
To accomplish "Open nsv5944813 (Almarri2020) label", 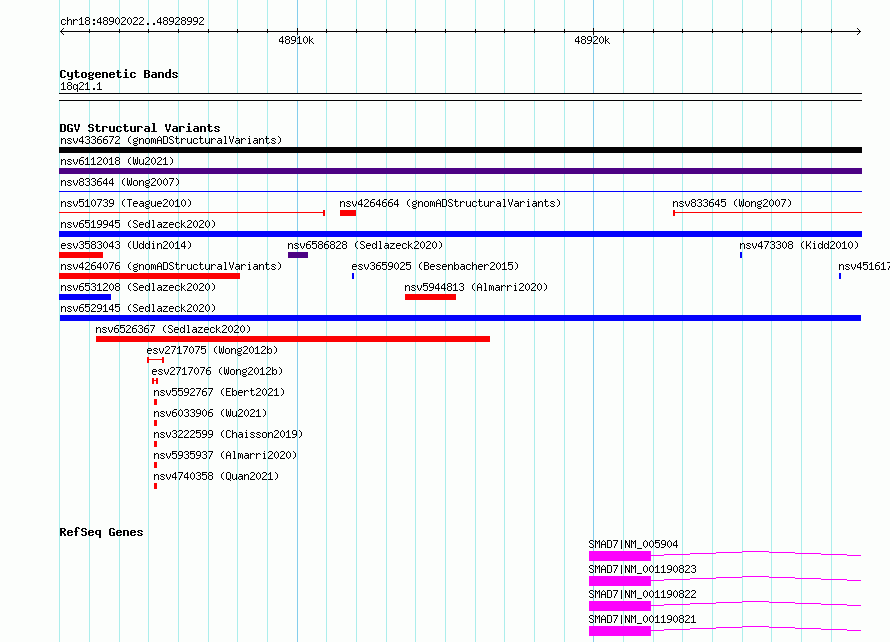I will pos(476,287).
